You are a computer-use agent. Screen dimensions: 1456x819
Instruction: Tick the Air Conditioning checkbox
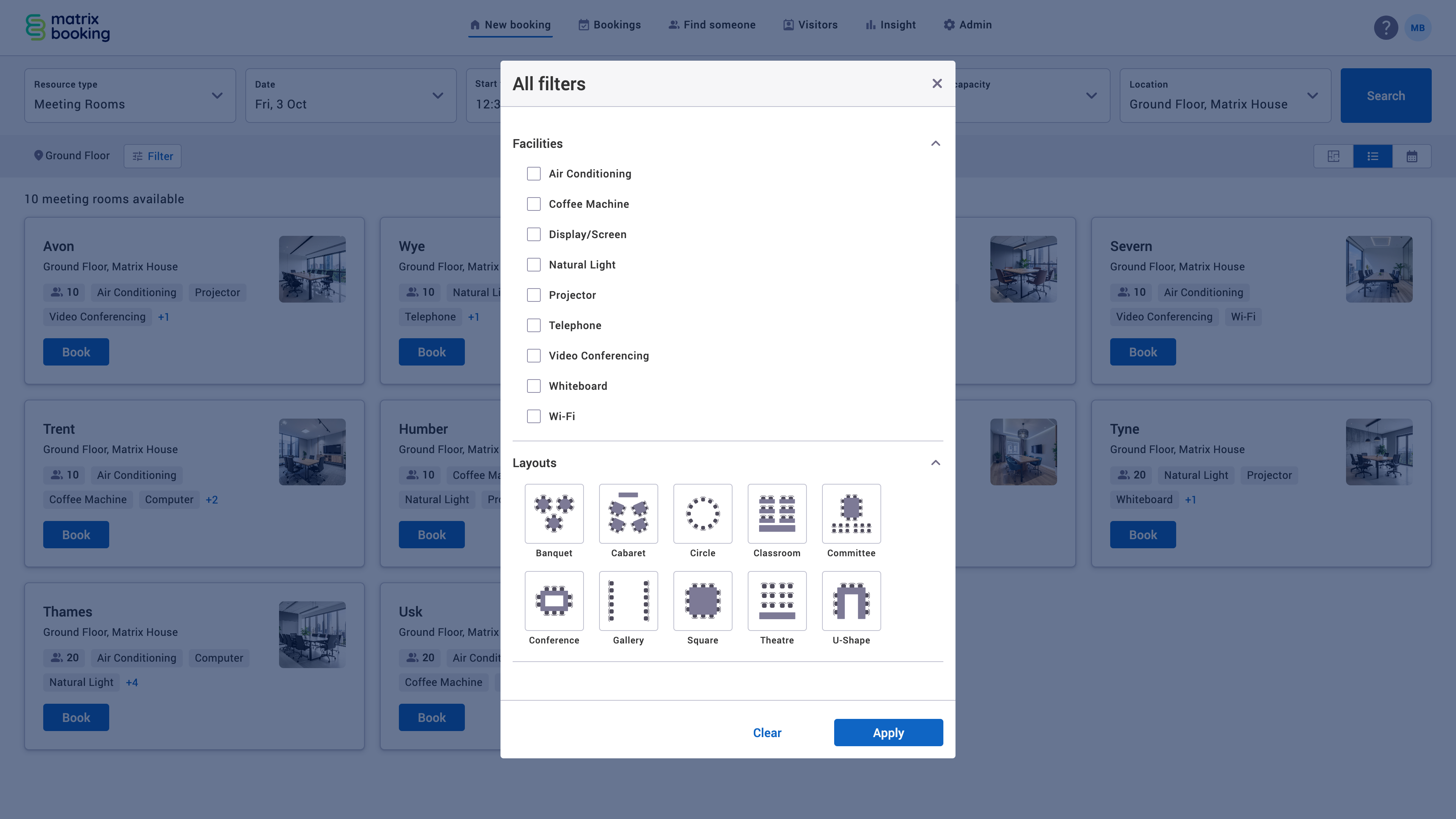(x=533, y=174)
